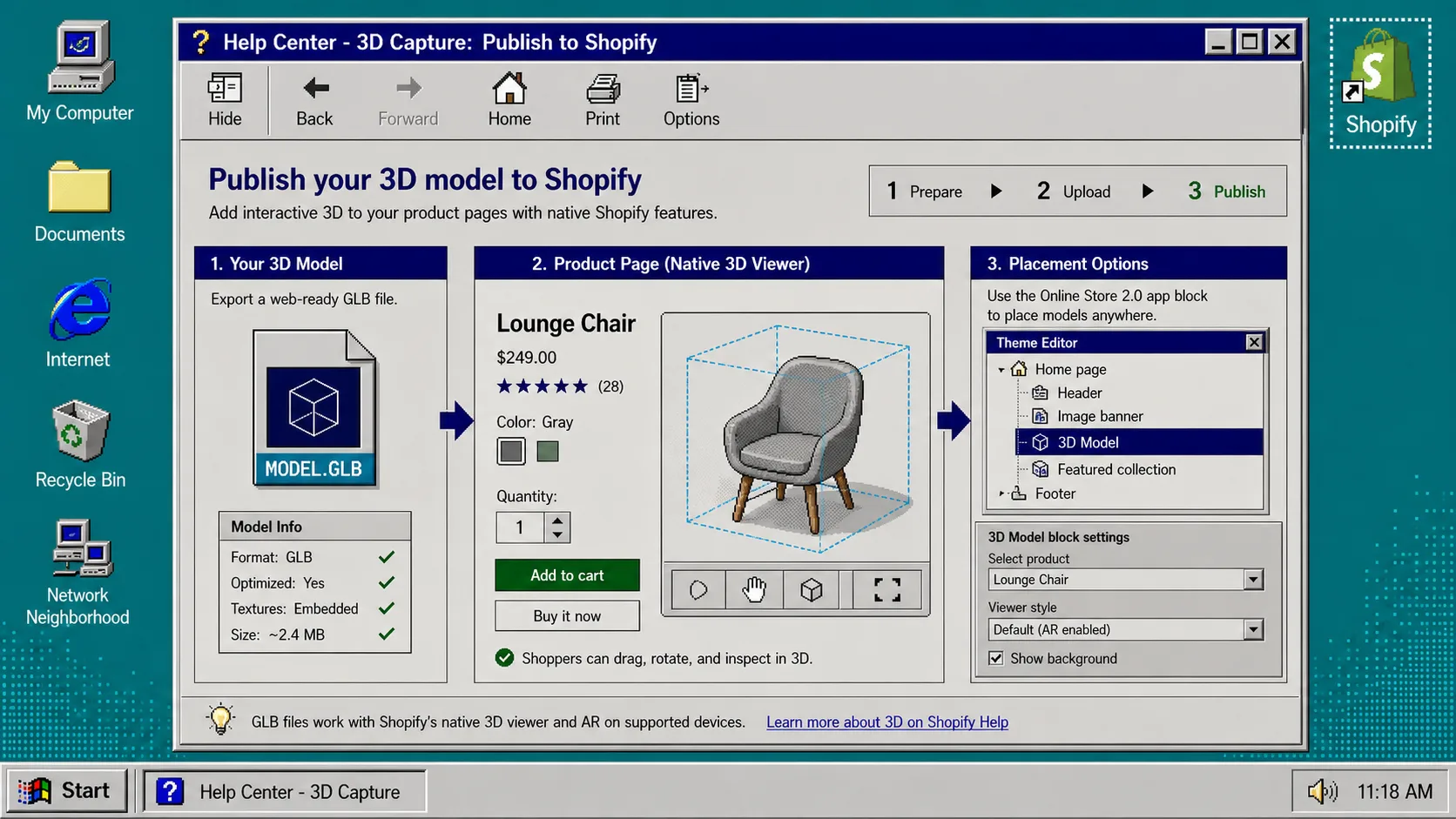The image size is (1456, 819).
Task: Click Help Center taskbar button
Action: [x=285, y=791]
